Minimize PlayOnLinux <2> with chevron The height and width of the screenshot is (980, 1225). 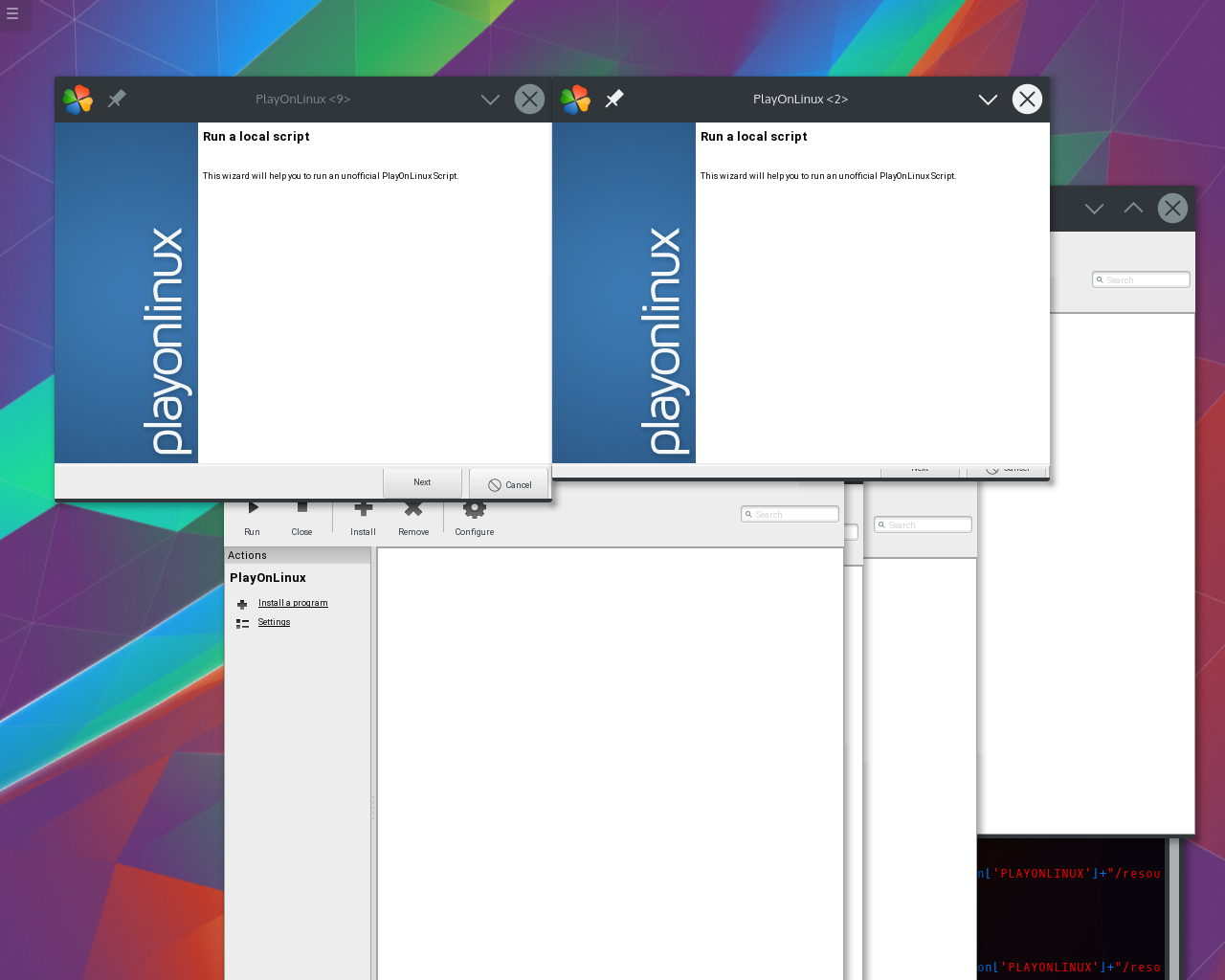pyautogui.click(x=988, y=100)
